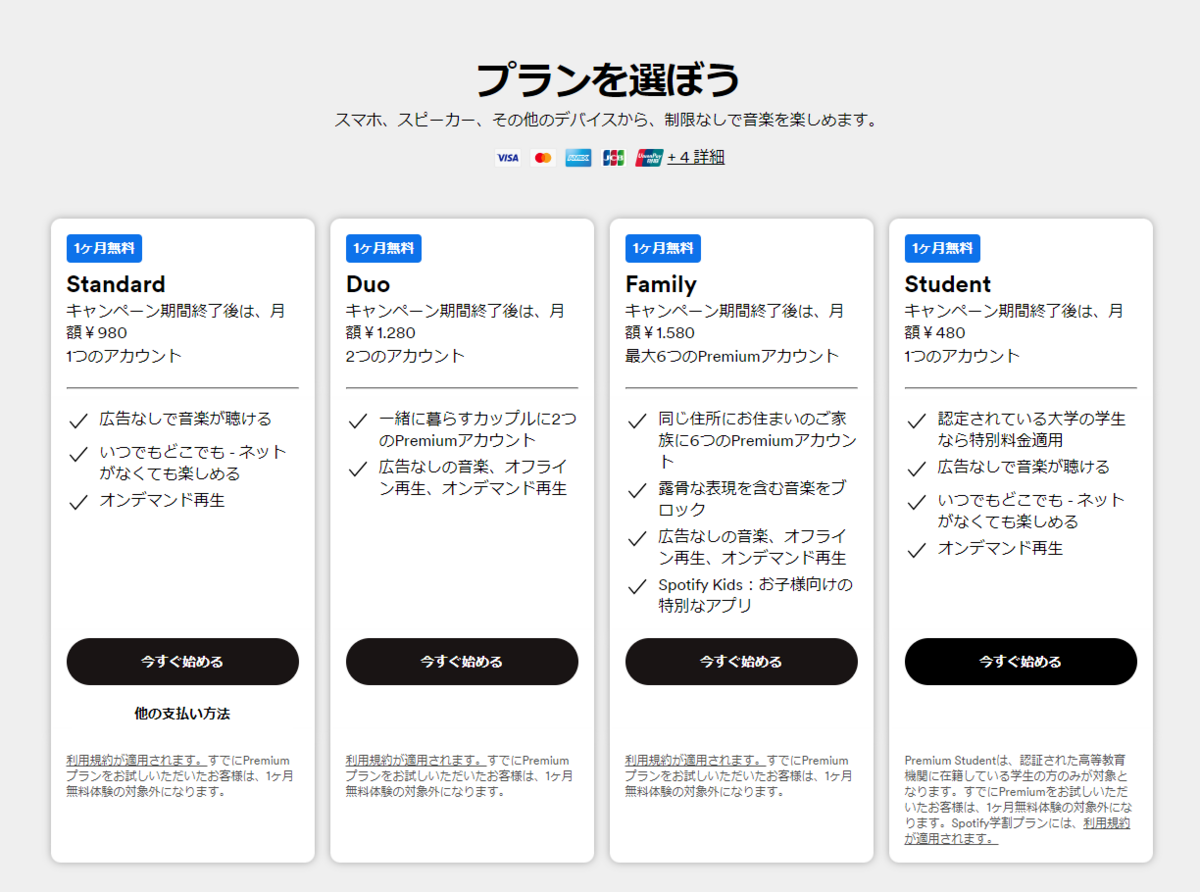The image size is (1200, 892).
Task: Open 他の支払い方法 under Standard plan
Action: pos(182,714)
